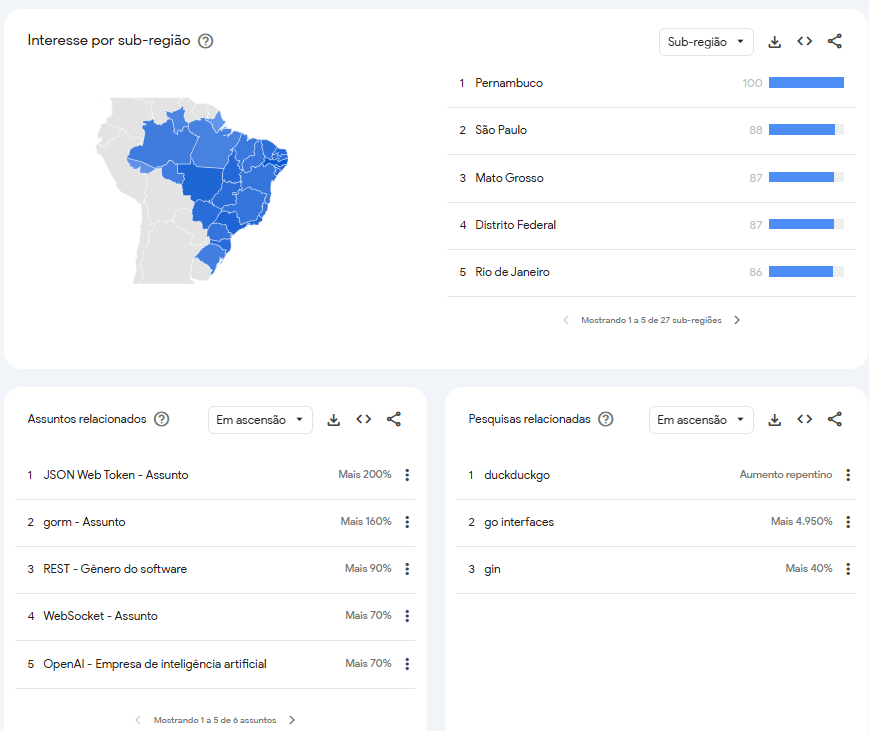Viewport: 869px width, 731px height.
Task: Click the interest bar for Mato Grosso
Action: click(806, 177)
